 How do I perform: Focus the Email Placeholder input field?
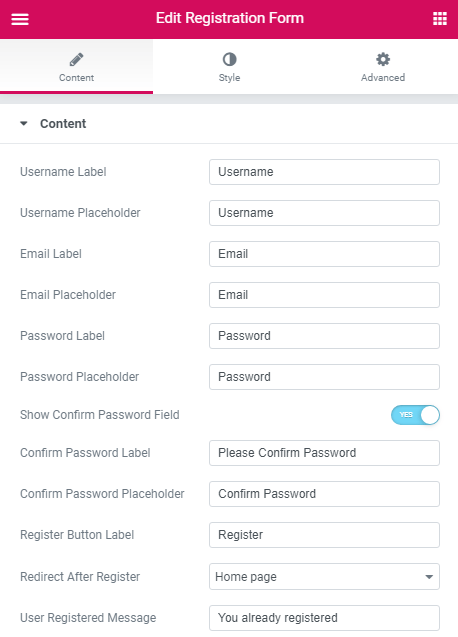point(324,295)
